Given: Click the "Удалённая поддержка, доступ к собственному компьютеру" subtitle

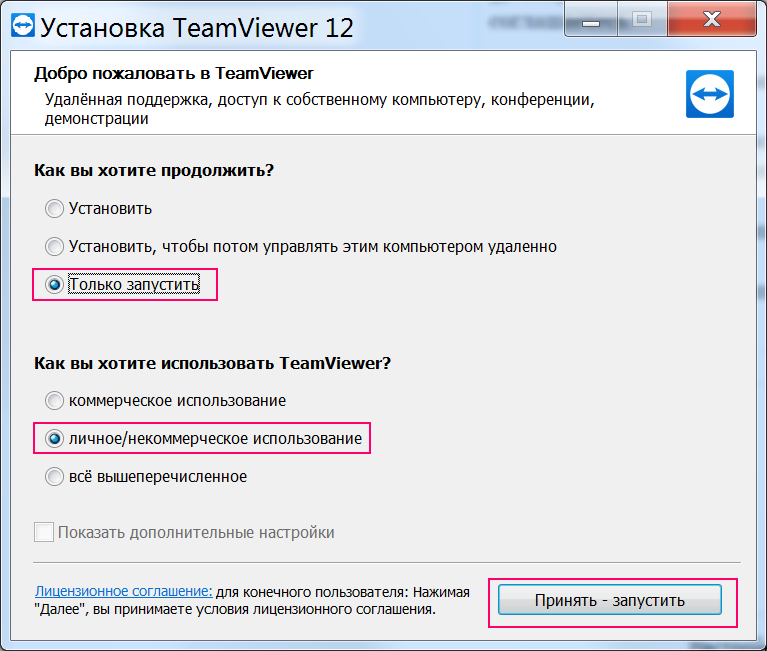Looking at the screenshot, I should click(x=319, y=109).
